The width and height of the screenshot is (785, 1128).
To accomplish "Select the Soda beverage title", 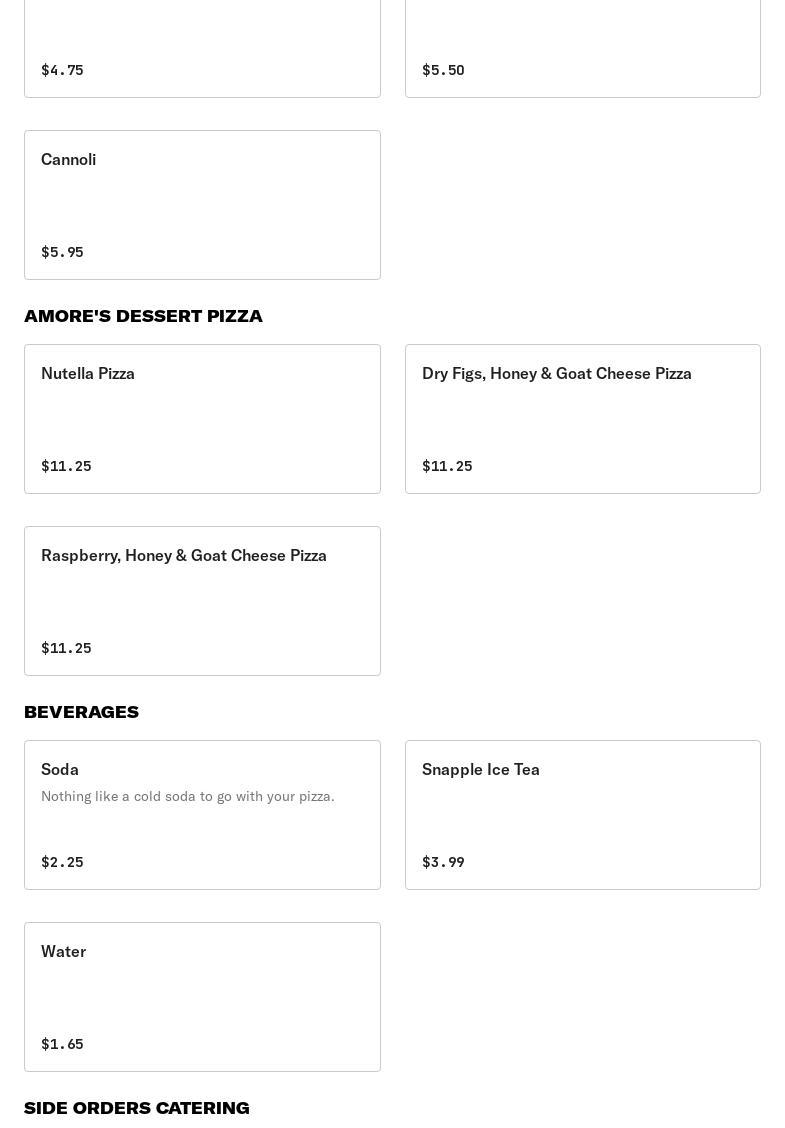I will [60, 770].
